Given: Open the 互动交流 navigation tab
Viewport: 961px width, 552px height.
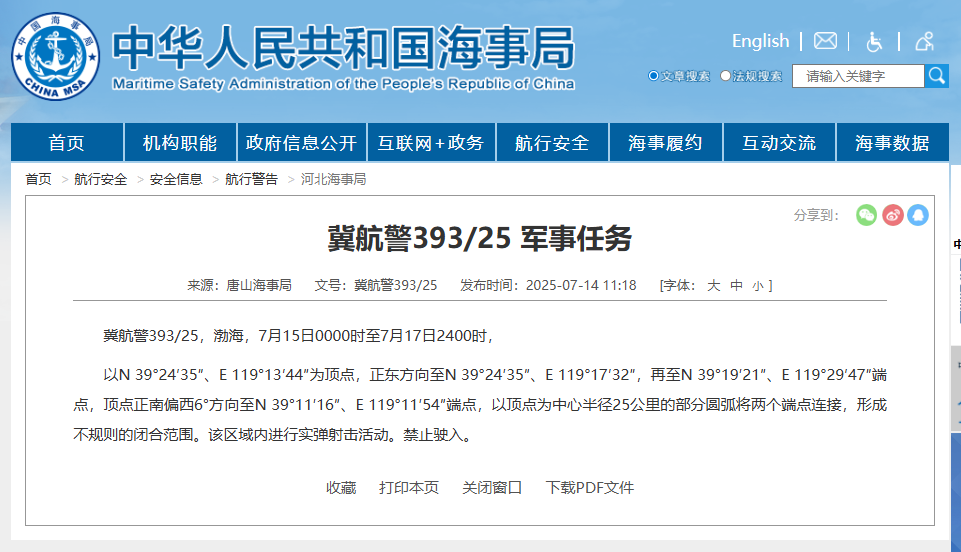Looking at the screenshot, I should pyautogui.click(x=779, y=142).
